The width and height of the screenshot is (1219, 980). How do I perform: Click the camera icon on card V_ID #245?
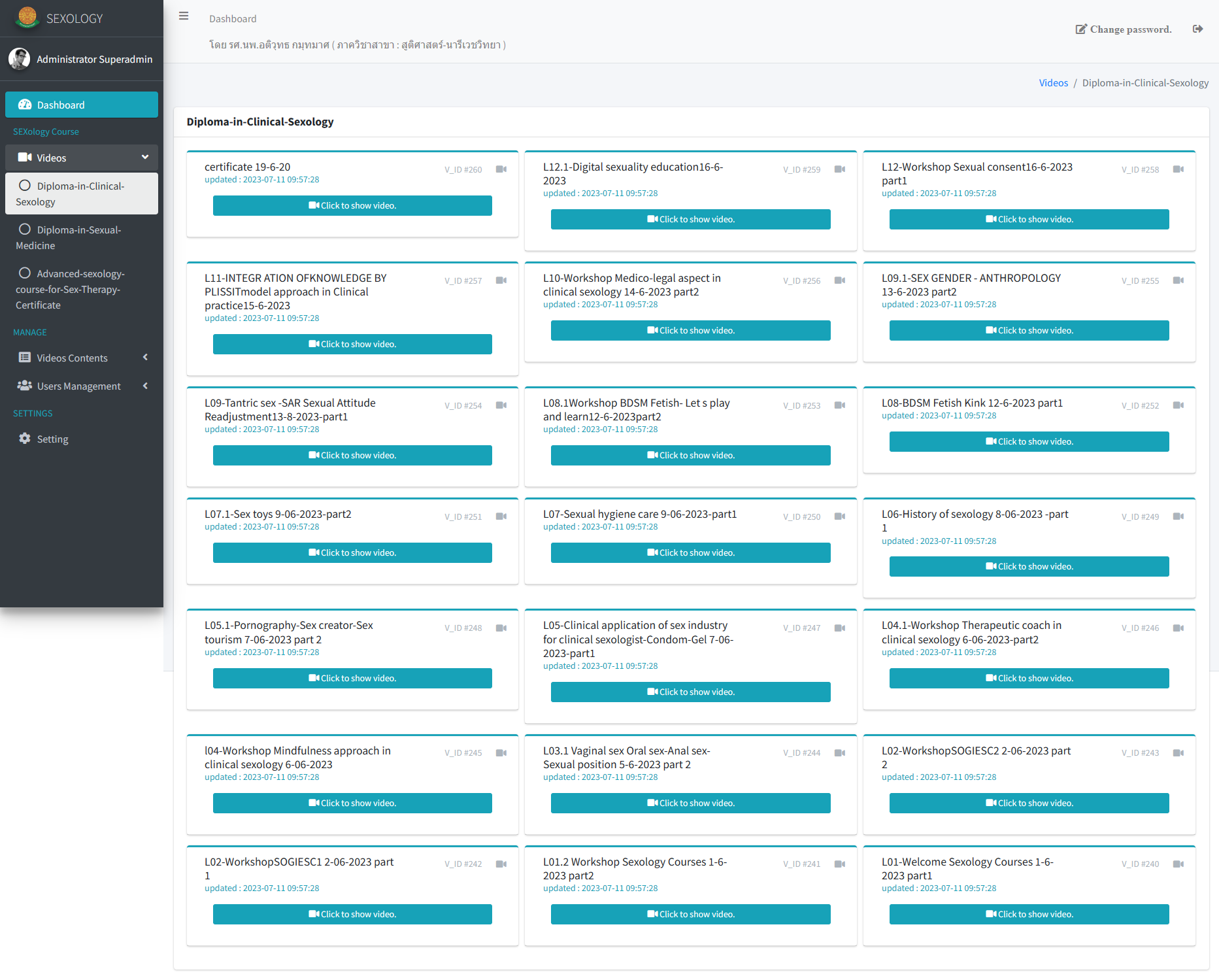(x=501, y=753)
